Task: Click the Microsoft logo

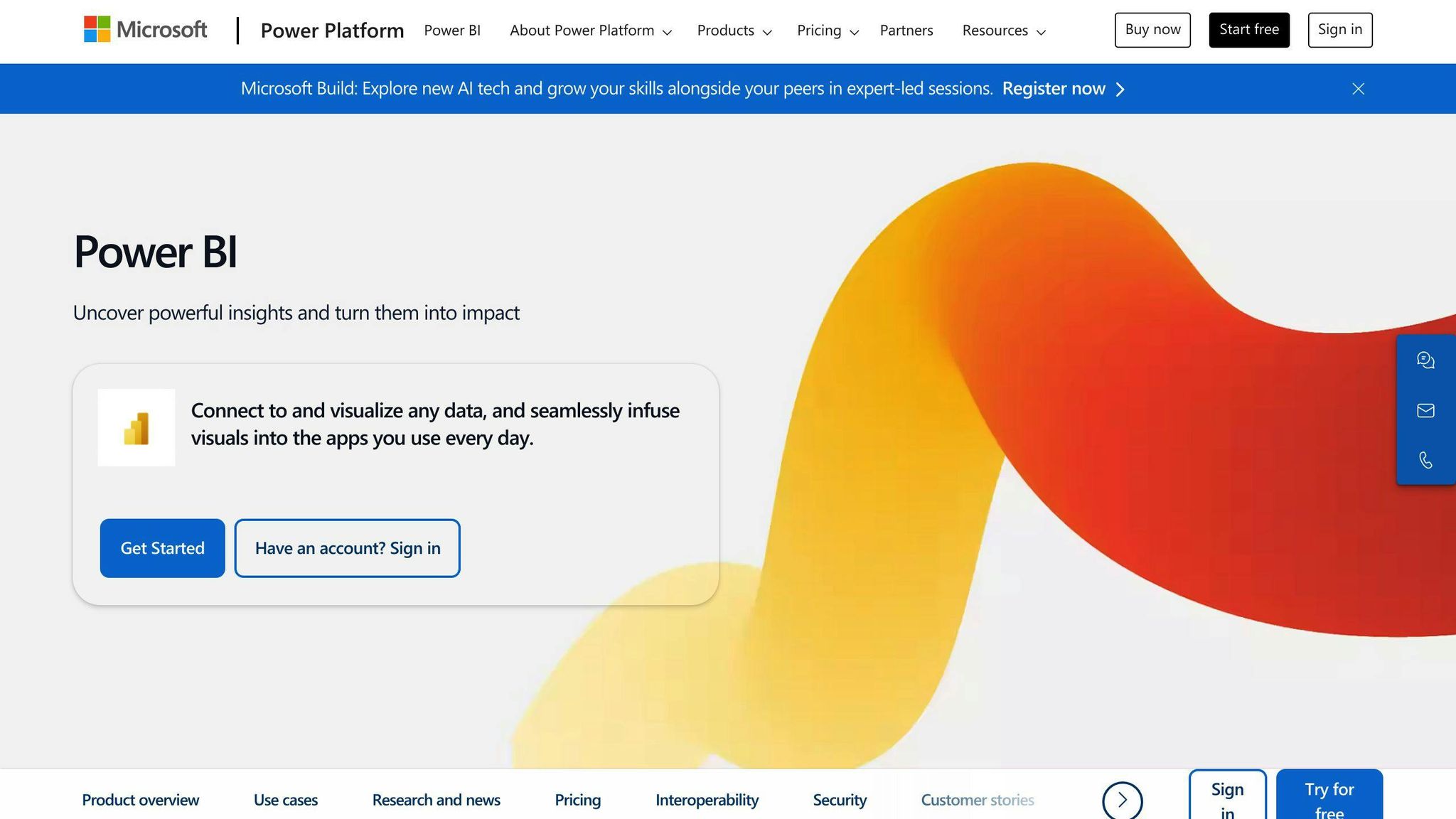Action: point(145,30)
